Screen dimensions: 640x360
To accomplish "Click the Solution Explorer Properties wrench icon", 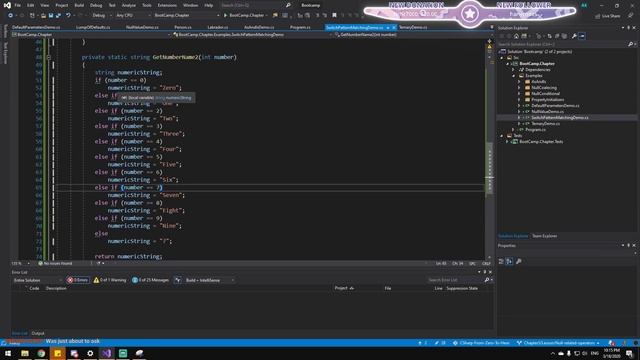I will pyautogui.click(x=574, y=36).
